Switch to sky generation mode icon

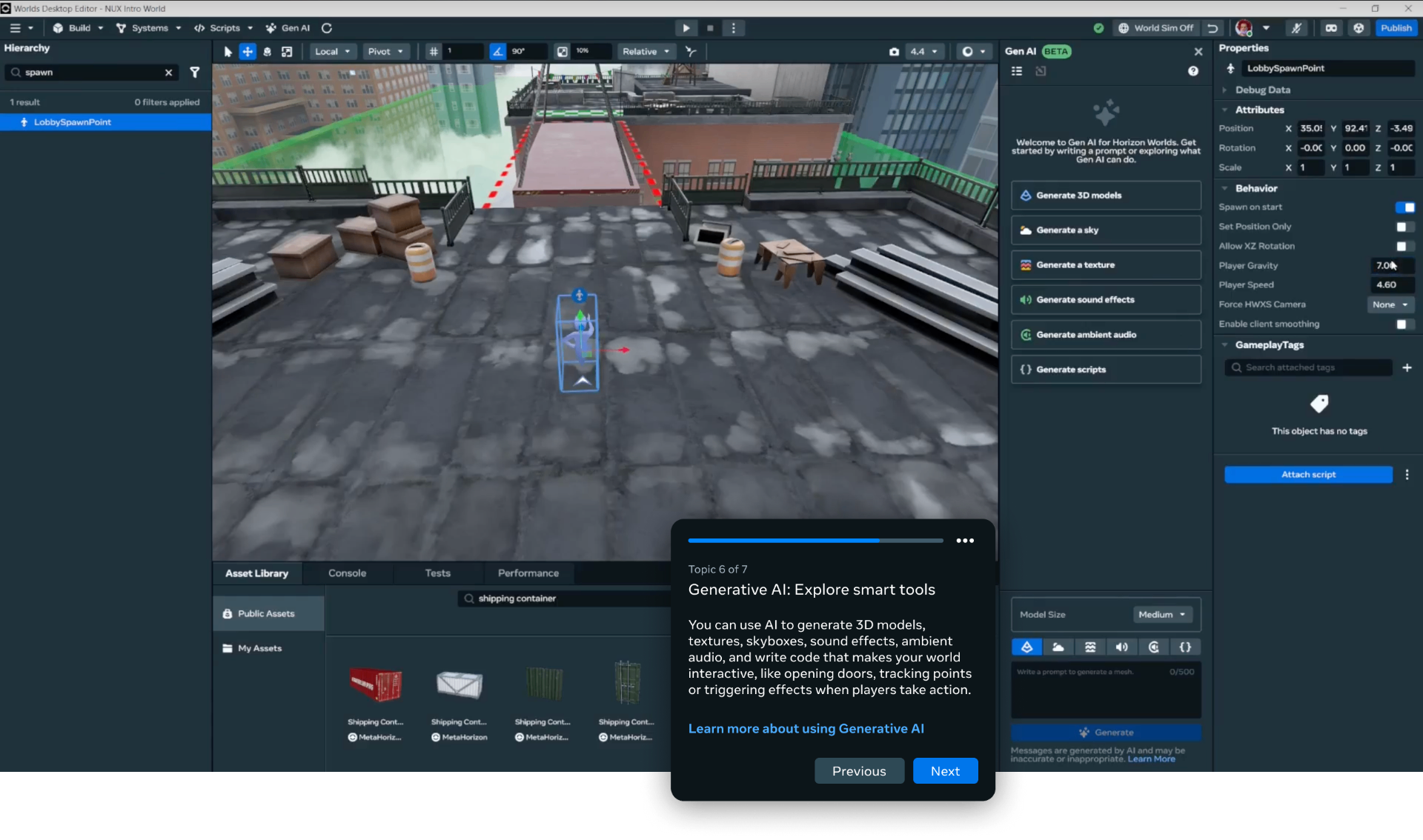point(1058,647)
